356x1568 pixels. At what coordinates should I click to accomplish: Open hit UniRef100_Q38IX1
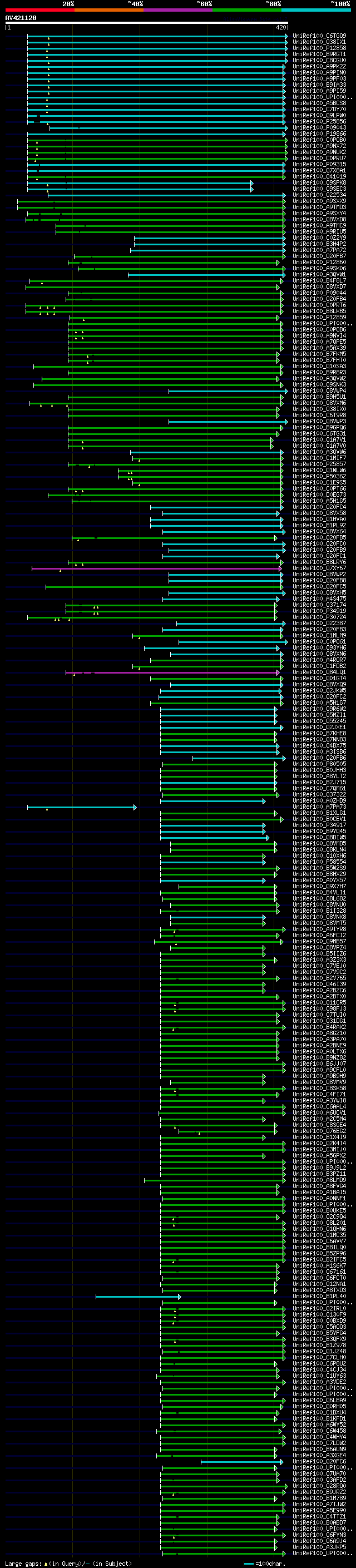click(319, 42)
